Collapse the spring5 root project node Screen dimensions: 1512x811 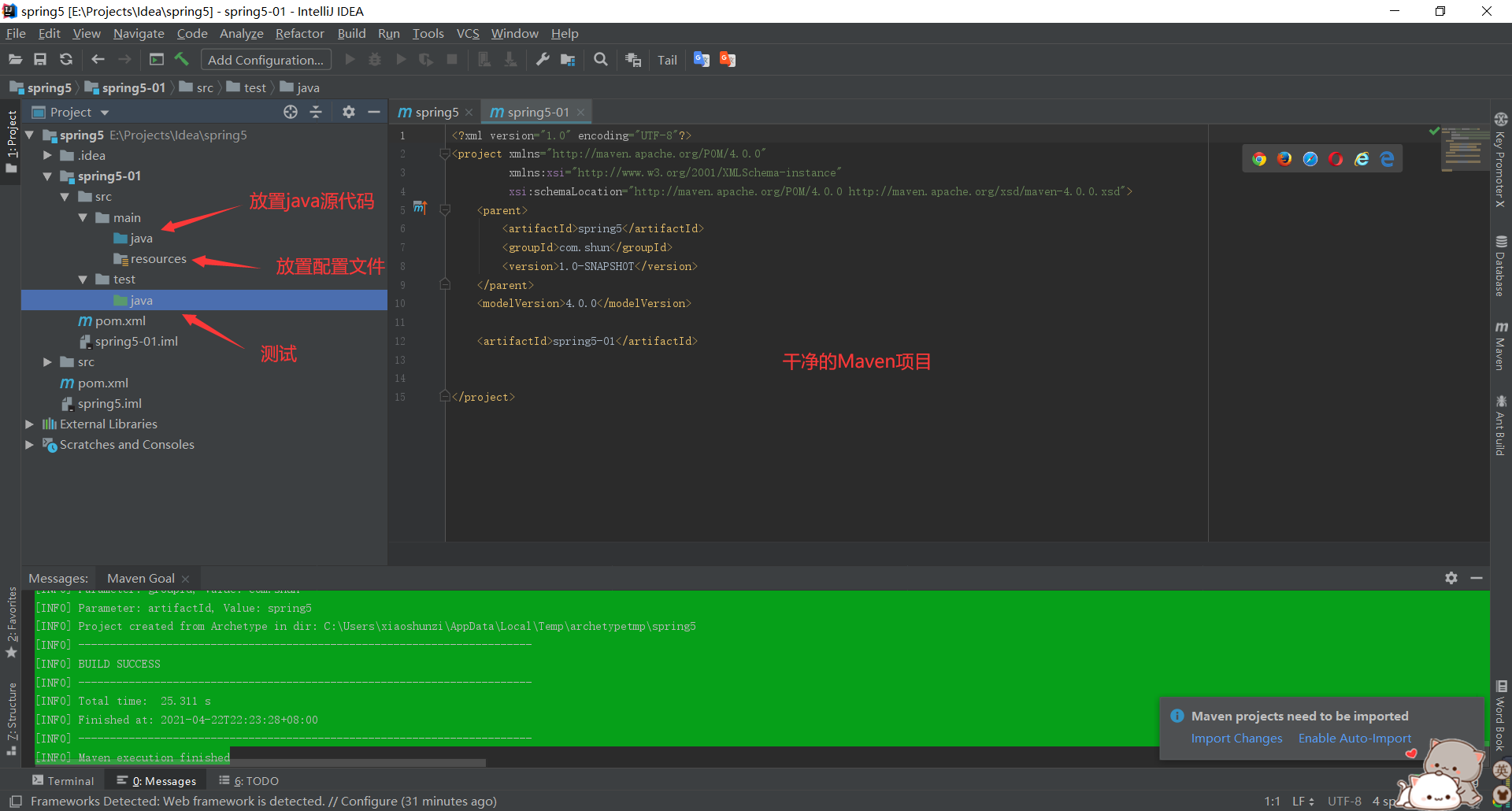click(30, 135)
